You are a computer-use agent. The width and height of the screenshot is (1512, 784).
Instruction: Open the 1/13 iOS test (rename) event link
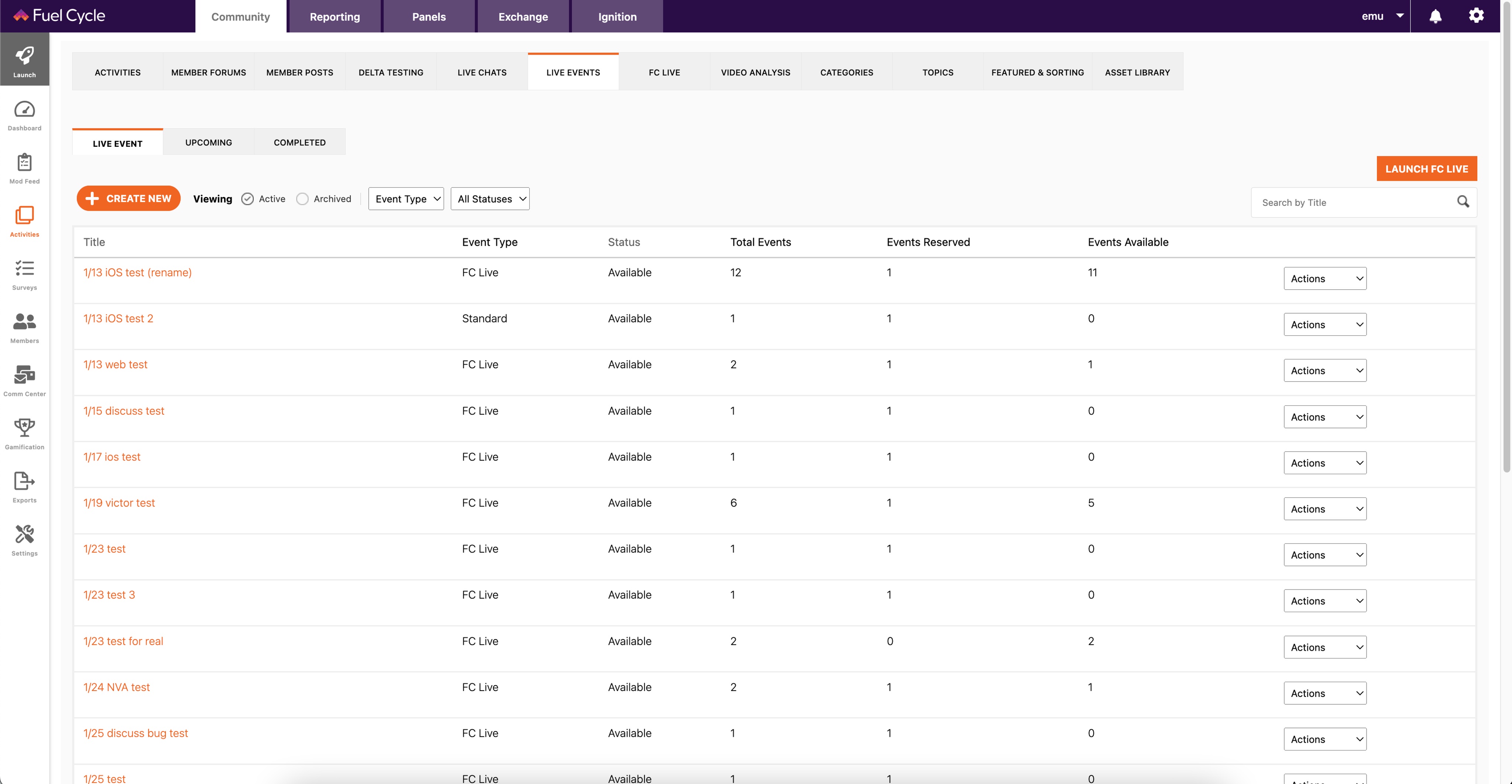[x=137, y=272]
